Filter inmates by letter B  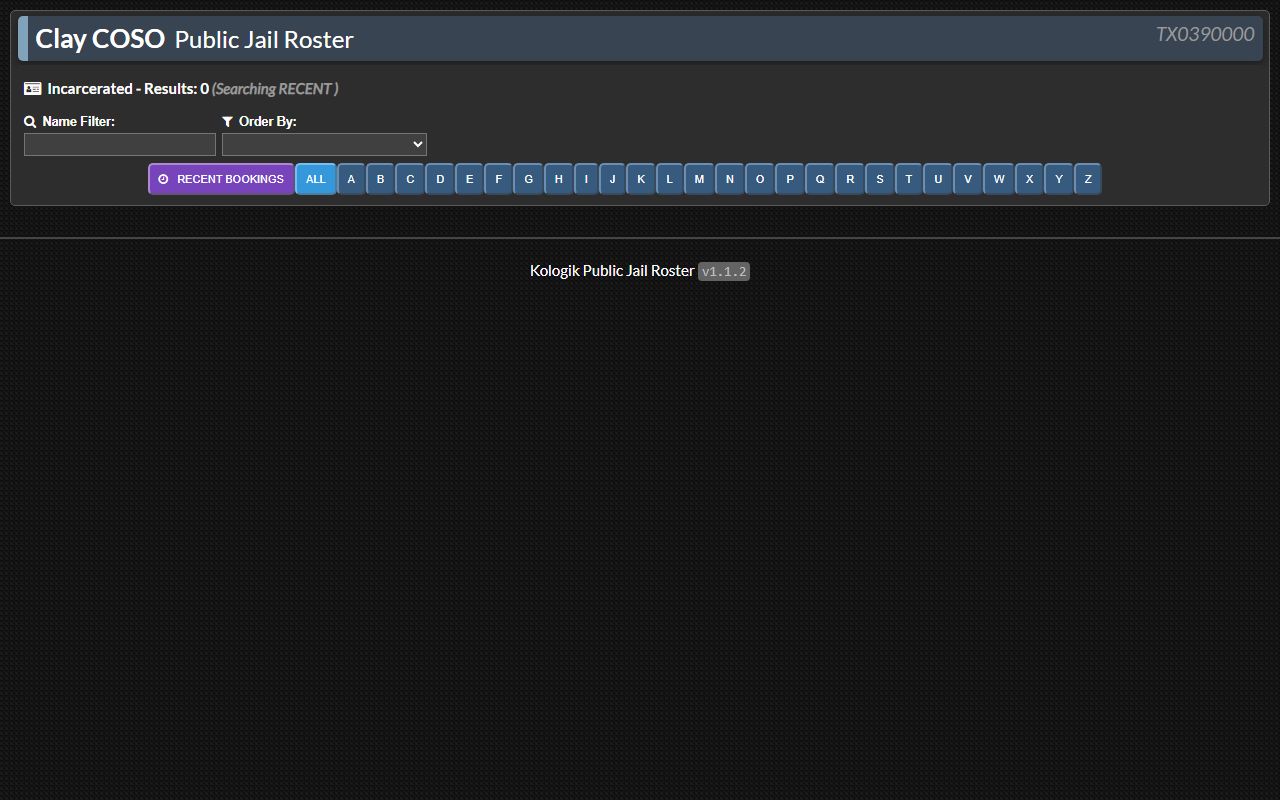click(380, 179)
